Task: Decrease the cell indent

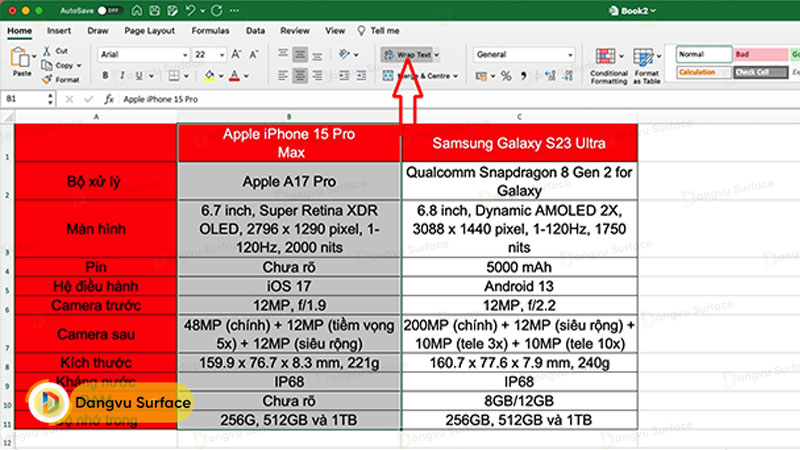Action: (344, 76)
